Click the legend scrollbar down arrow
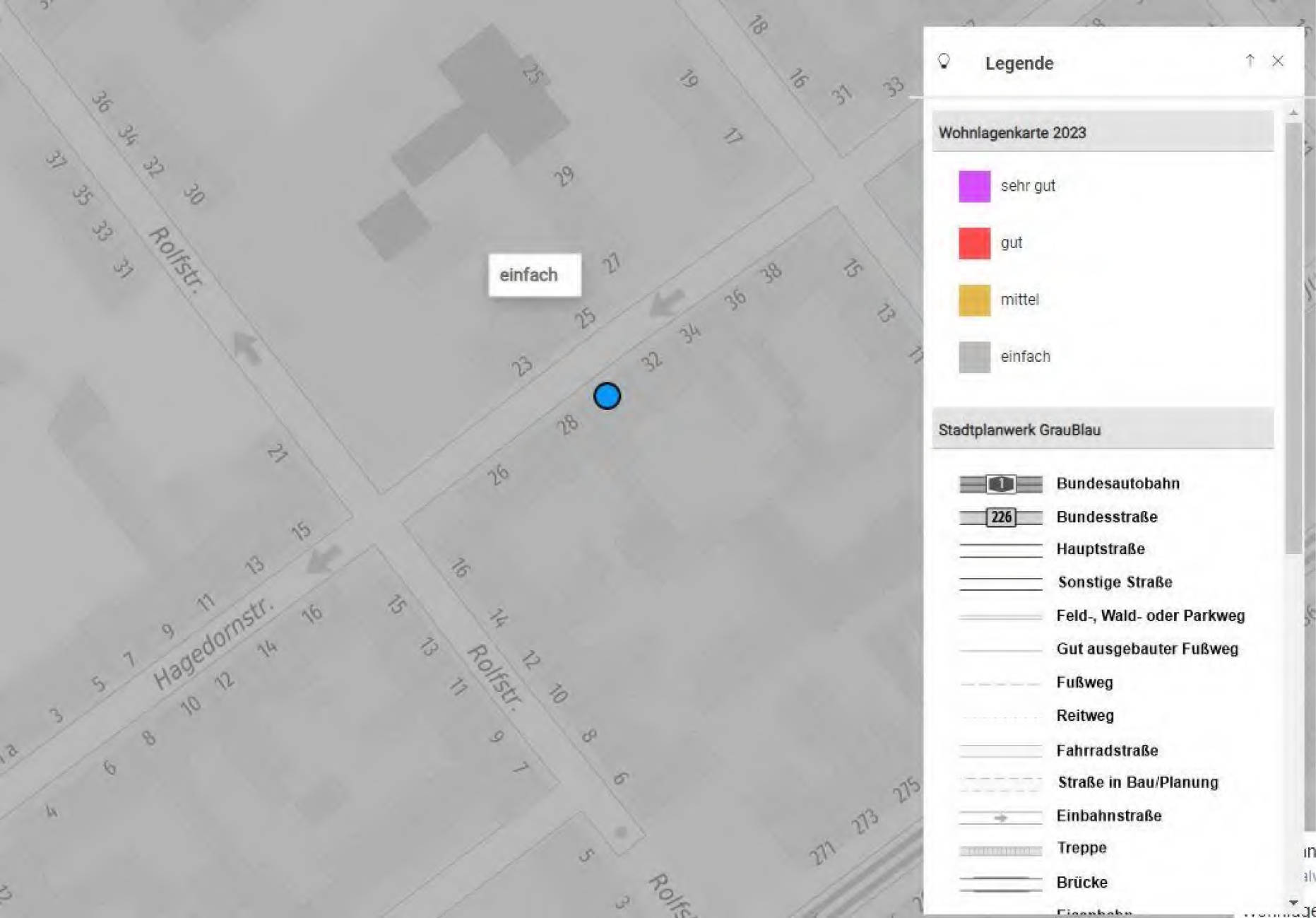The image size is (1316, 918). click(1293, 902)
